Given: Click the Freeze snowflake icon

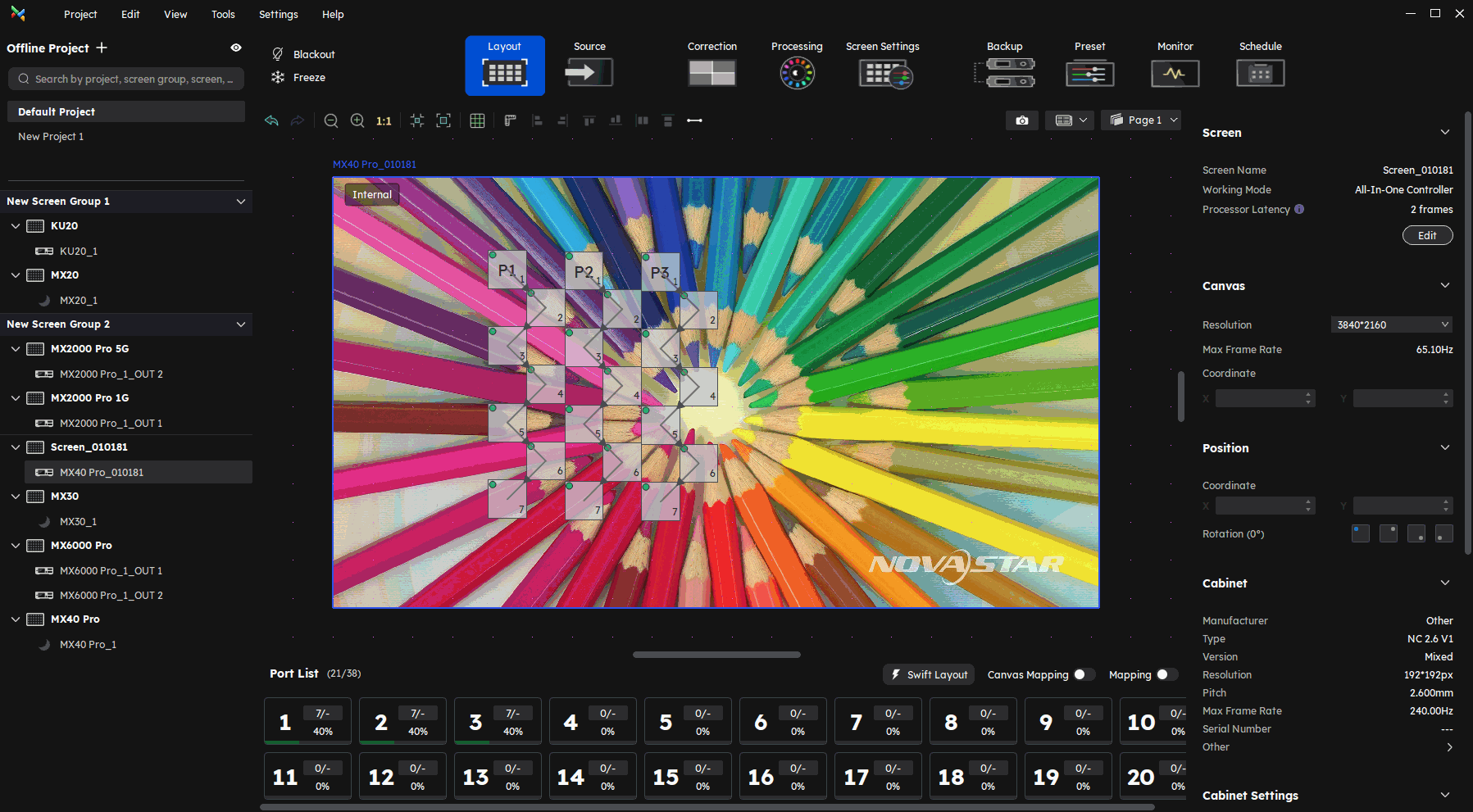Looking at the screenshot, I should click(278, 77).
